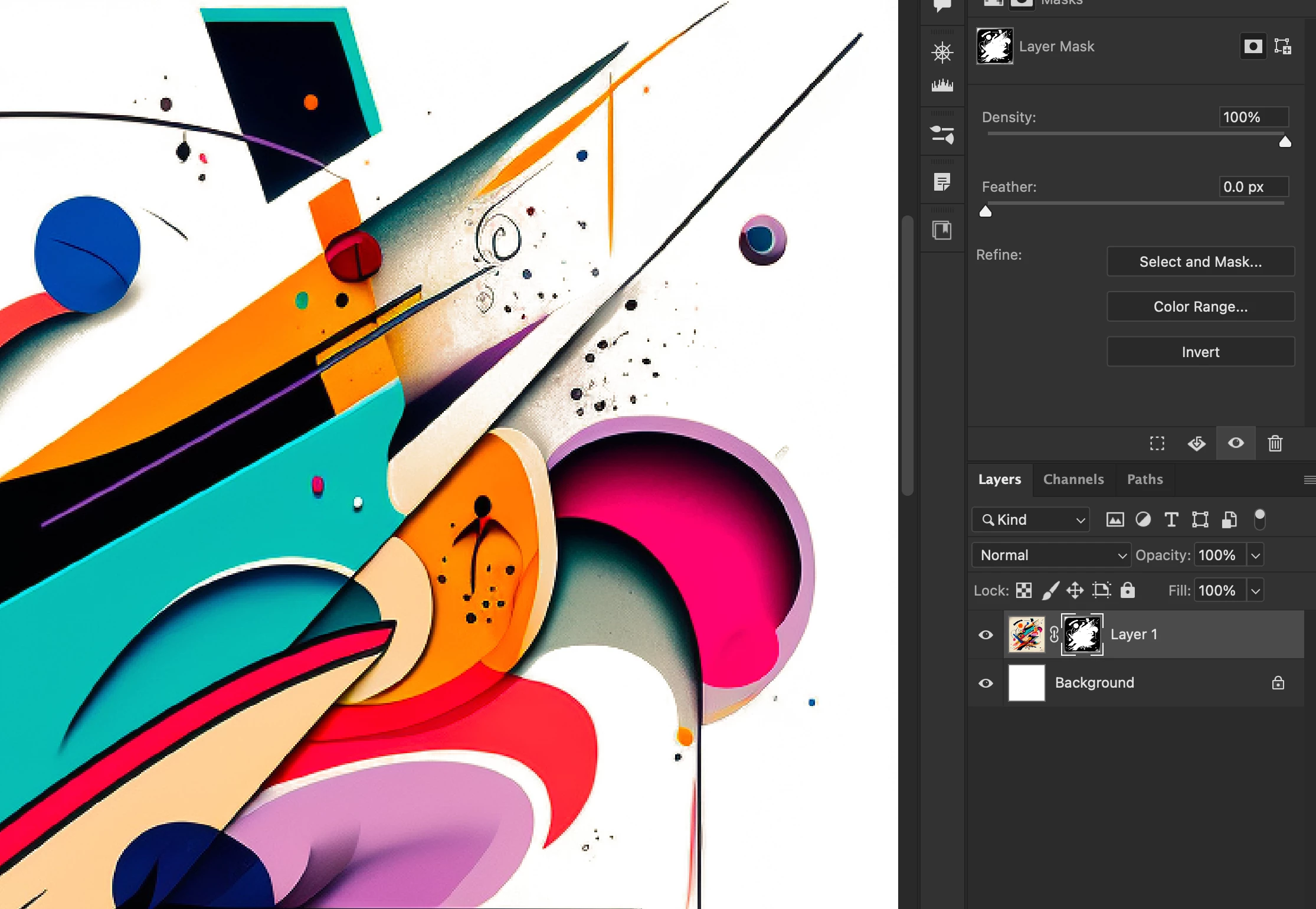This screenshot has width=1316, height=909.
Task: Delete mask using the trash icon
Action: pyautogui.click(x=1275, y=443)
